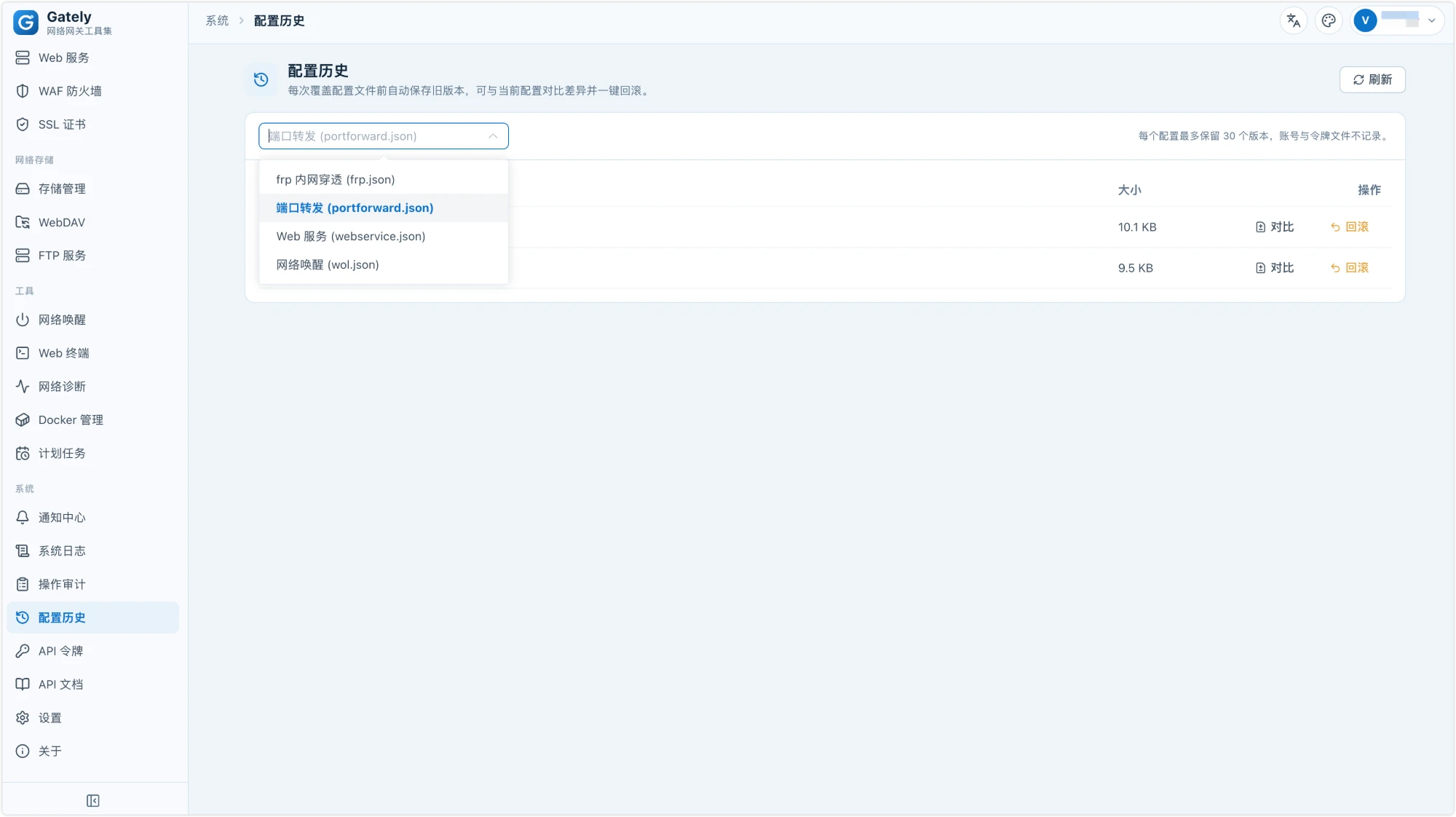Click 回滚 for the 10.1 KB version
Screen dimensions: 1456x817
coord(1350,227)
